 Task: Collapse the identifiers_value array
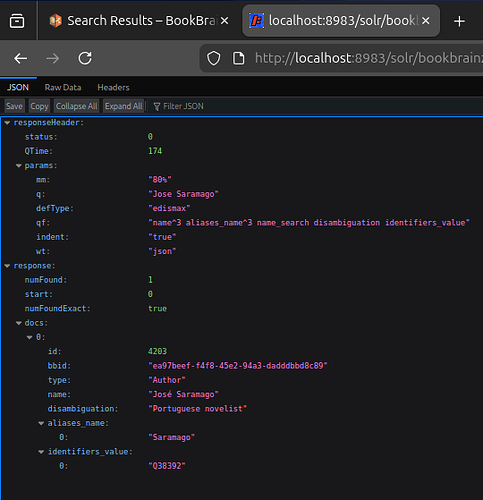[41, 452]
